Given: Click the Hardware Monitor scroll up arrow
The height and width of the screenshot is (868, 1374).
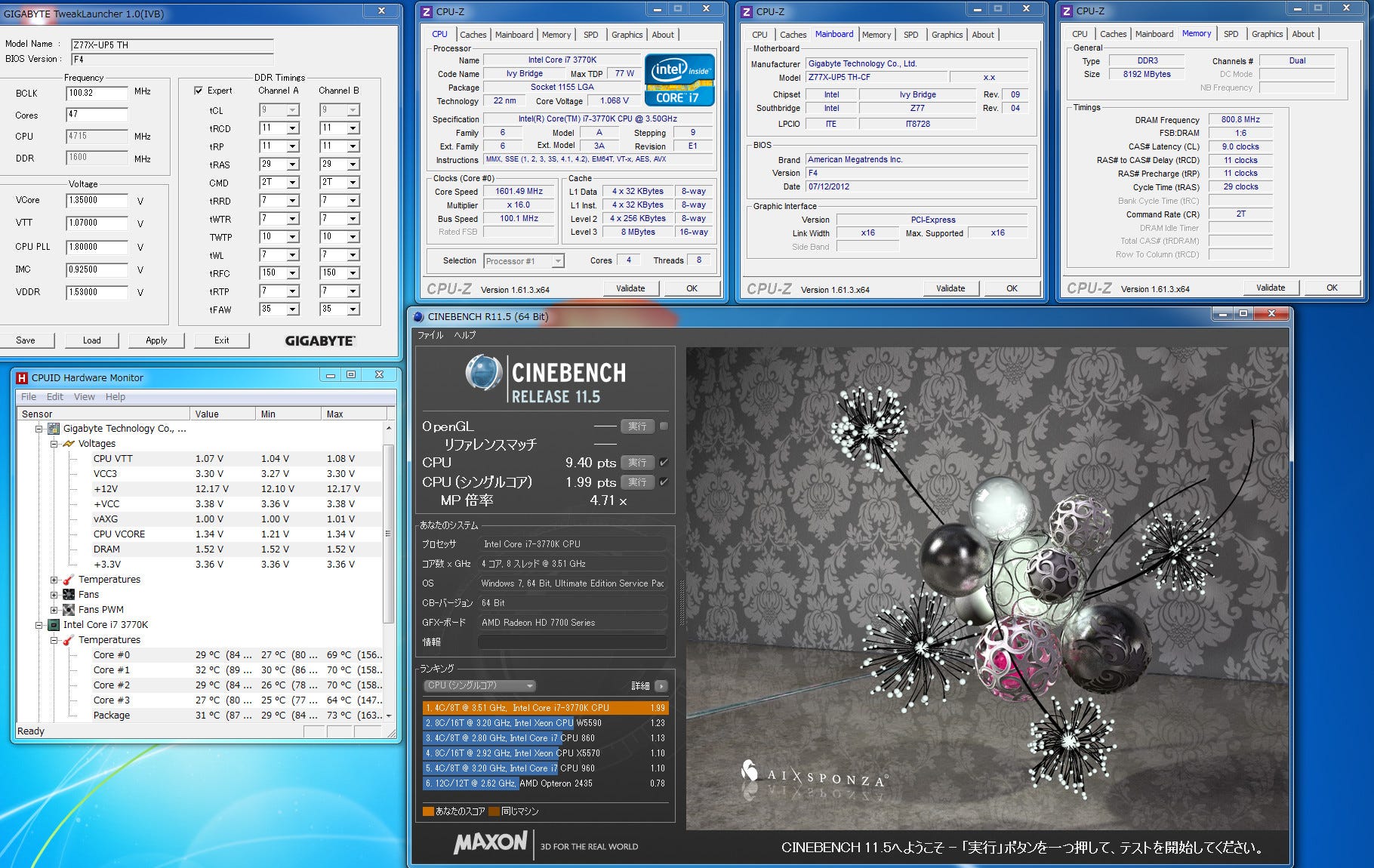Looking at the screenshot, I should click(x=389, y=428).
